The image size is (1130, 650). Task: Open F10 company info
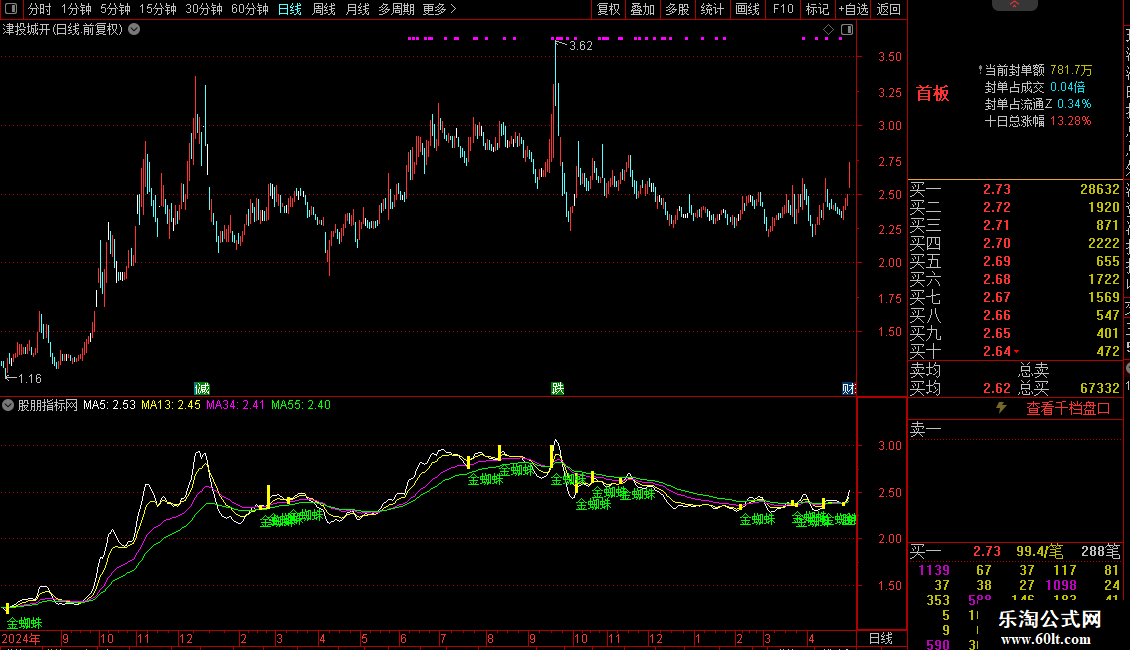[783, 9]
